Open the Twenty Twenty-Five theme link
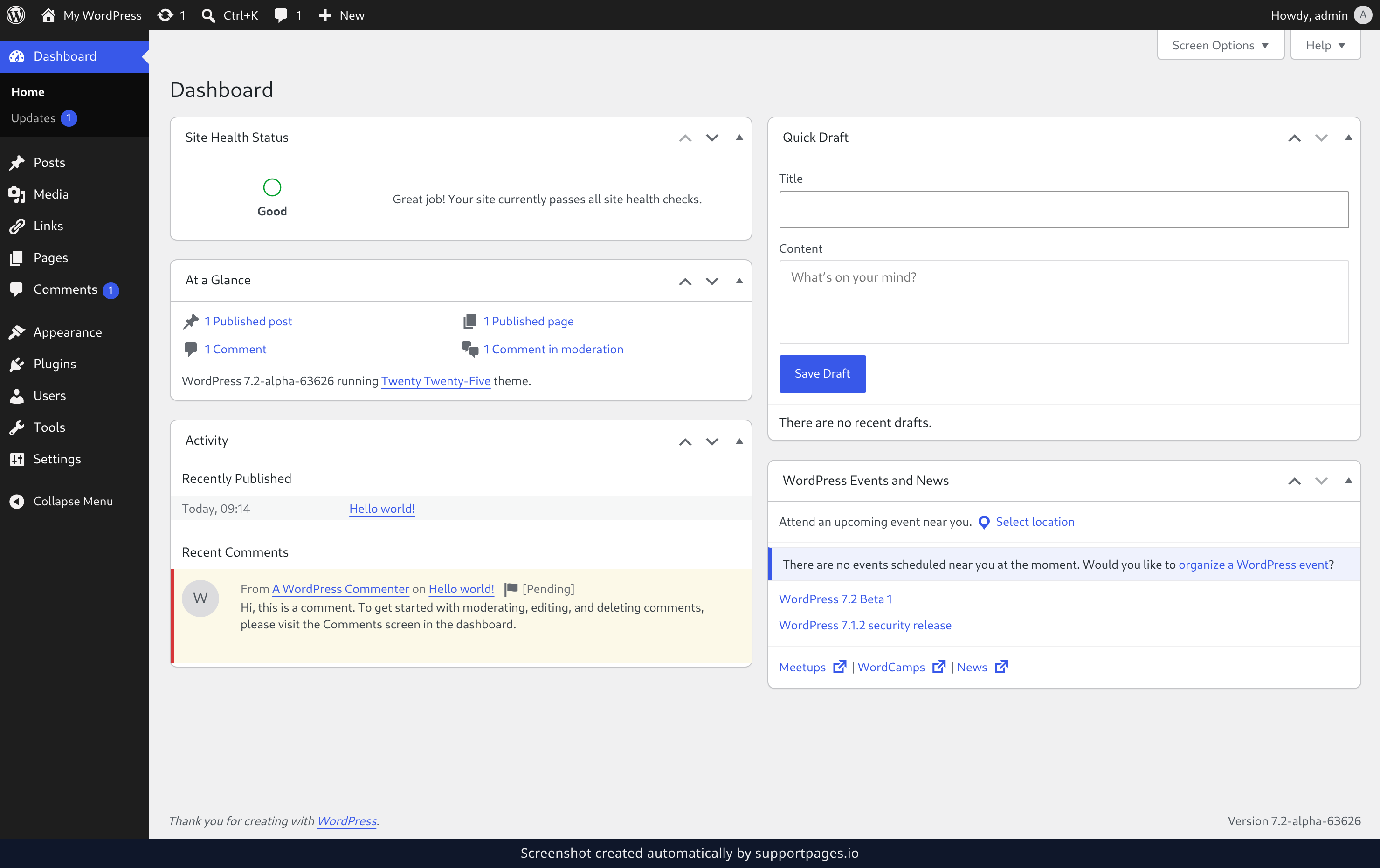Screen dimensions: 1380x868 click(x=435, y=381)
